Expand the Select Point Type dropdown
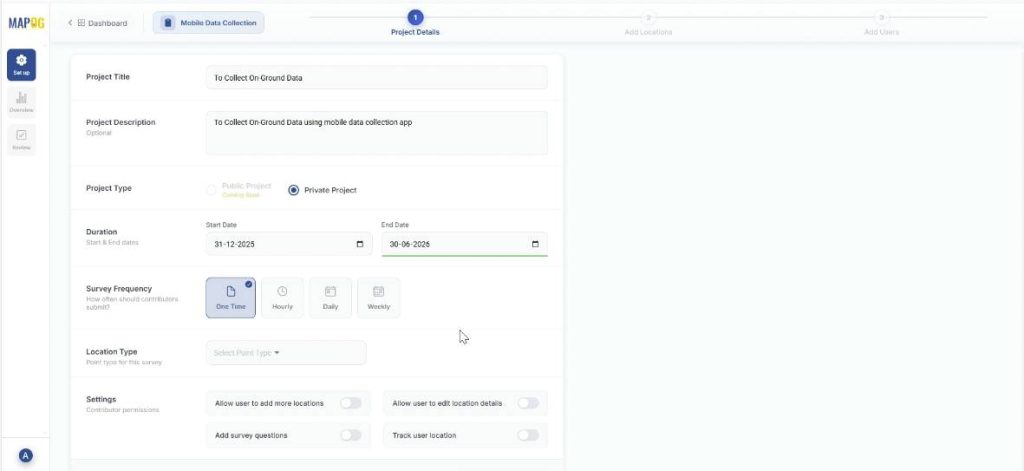Screen dimensions: 1024x471 coord(285,352)
